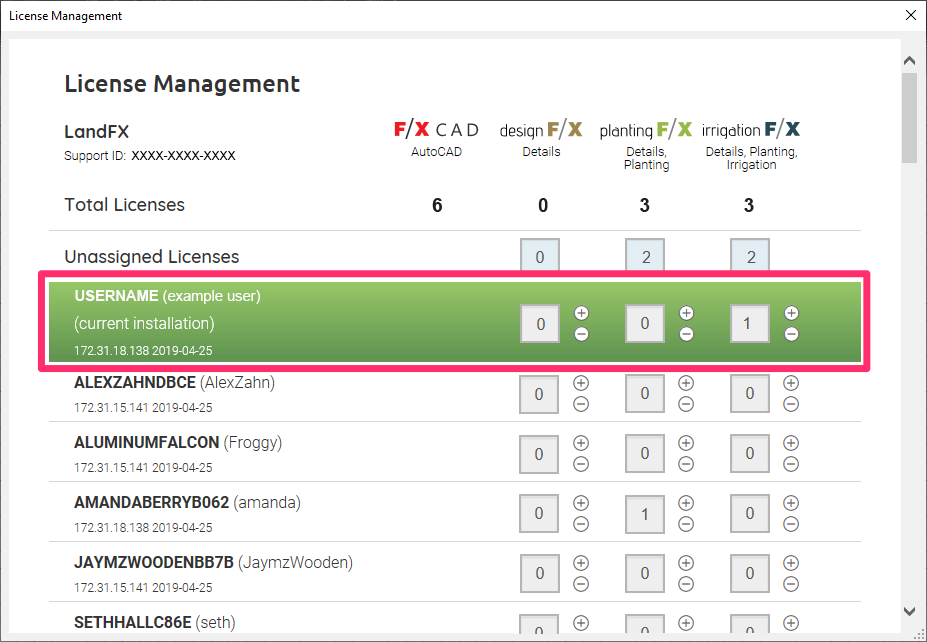This screenshot has height=642, width=927.
Task: Remove a Planting F/X license from JAYMZWOODENBB7B
Action: click(686, 584)
